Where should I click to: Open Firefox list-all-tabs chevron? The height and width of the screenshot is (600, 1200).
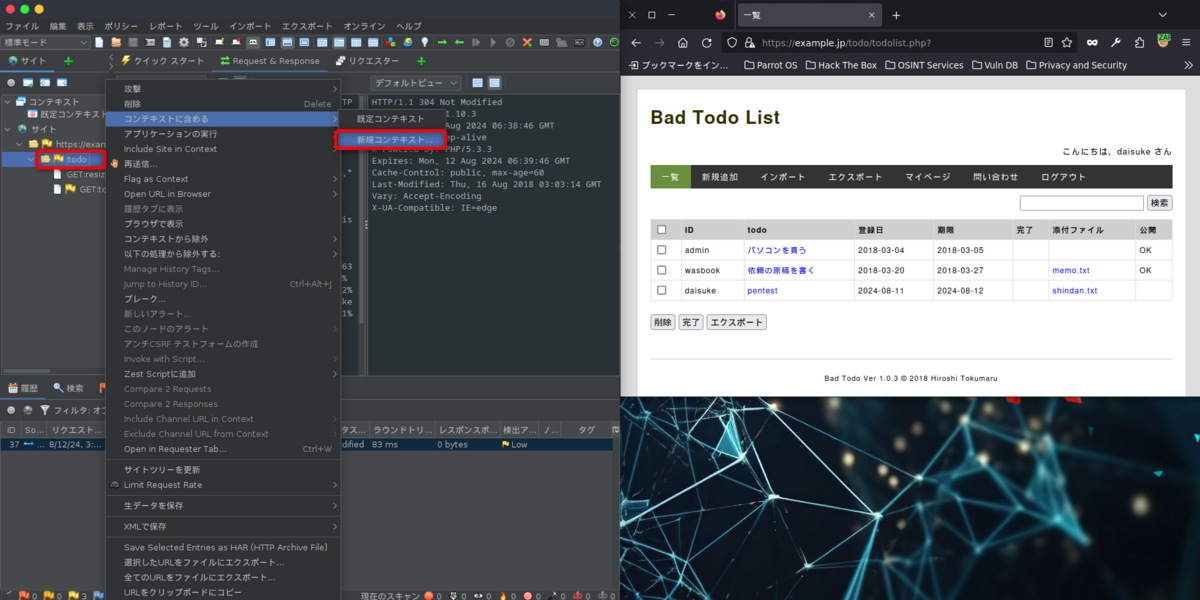click(1163, 15)
